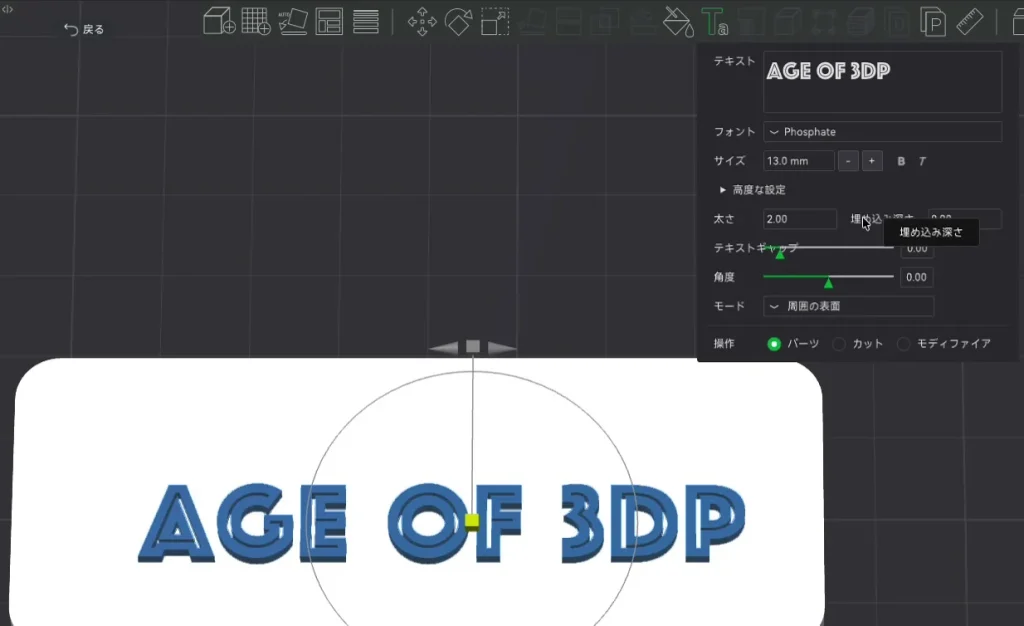Click the サイズ field showing 13.0 mm
The height and width of the screenshot is (626, 1024).
pos(799,161)
